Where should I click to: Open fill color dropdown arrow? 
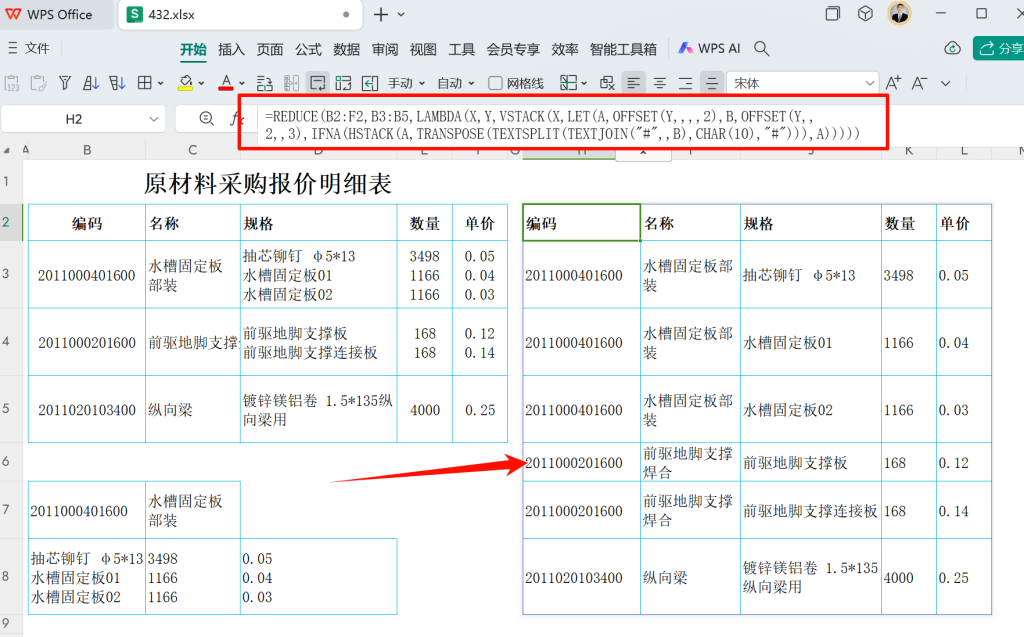[x=201, y=83]
